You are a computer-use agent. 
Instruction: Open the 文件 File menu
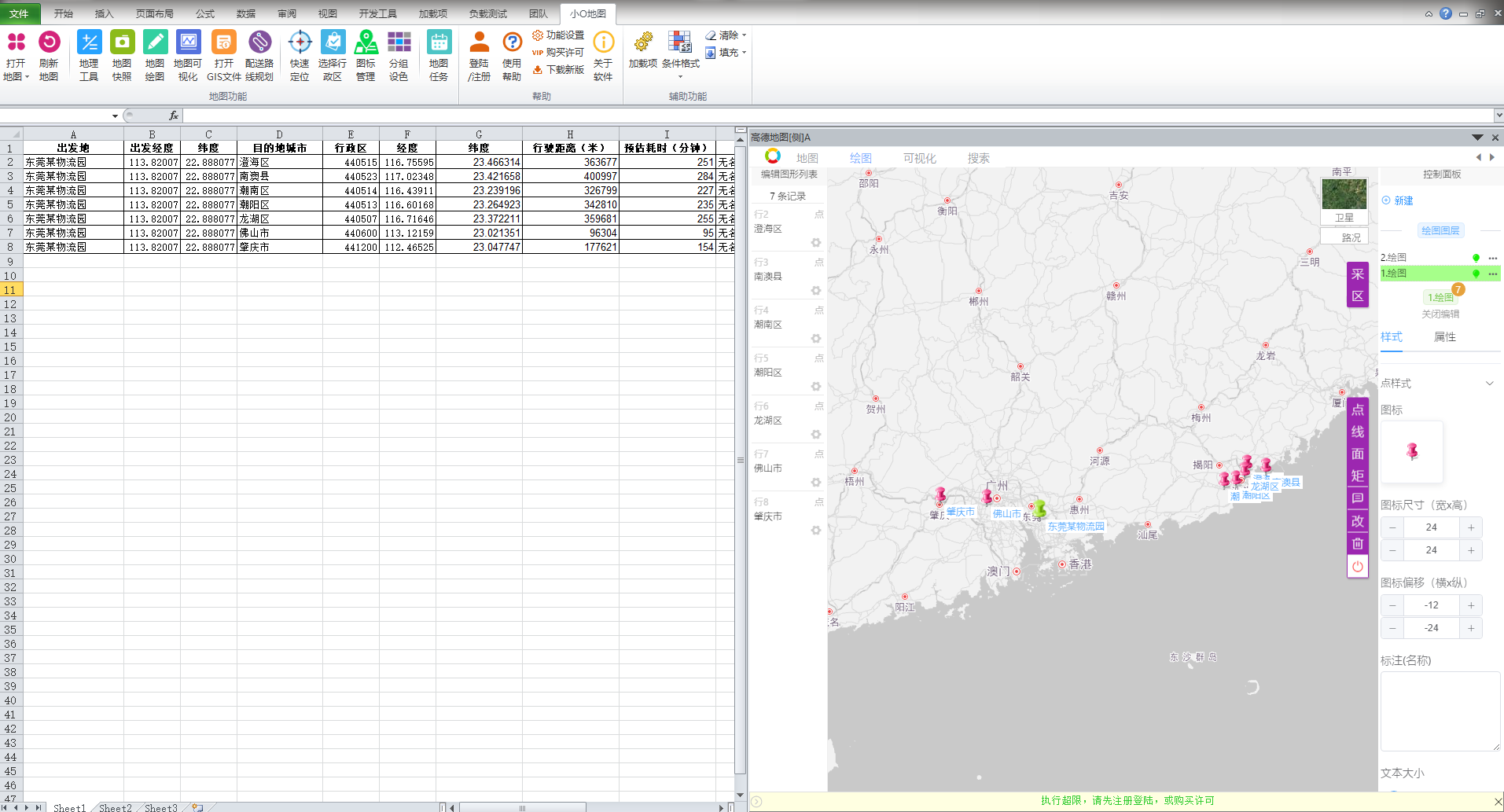click(x=19, y=13)
